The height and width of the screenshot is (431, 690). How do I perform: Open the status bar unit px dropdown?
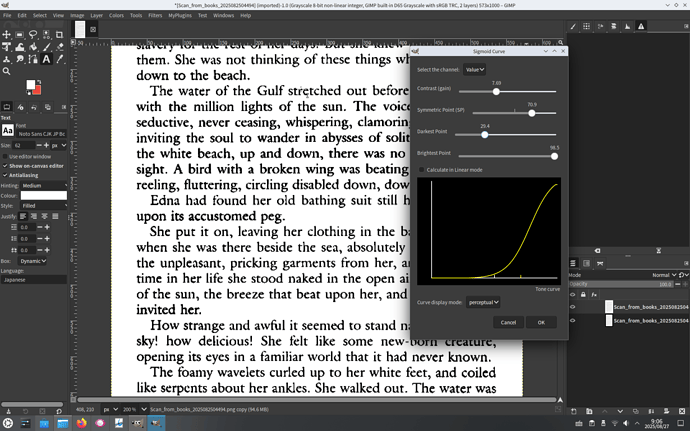pyautogui.click(x=110, y=409)
